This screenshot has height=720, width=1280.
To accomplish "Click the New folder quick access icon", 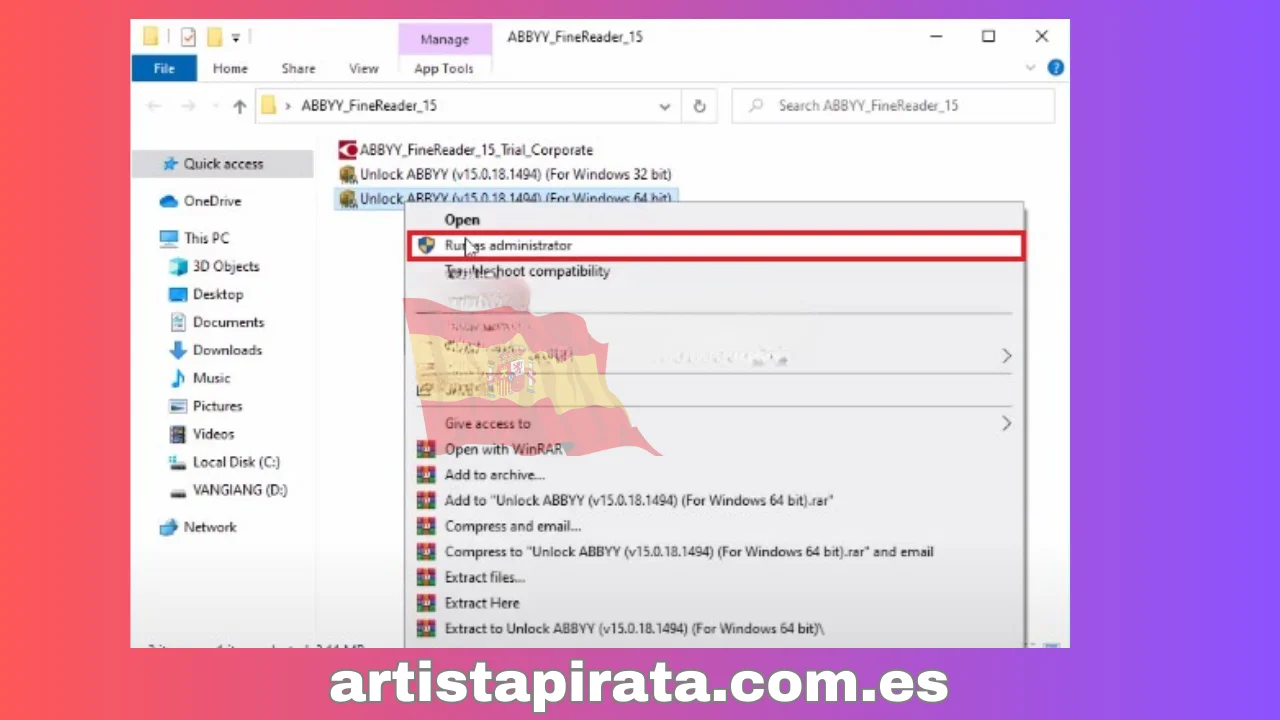I will (x=214, y=37).
